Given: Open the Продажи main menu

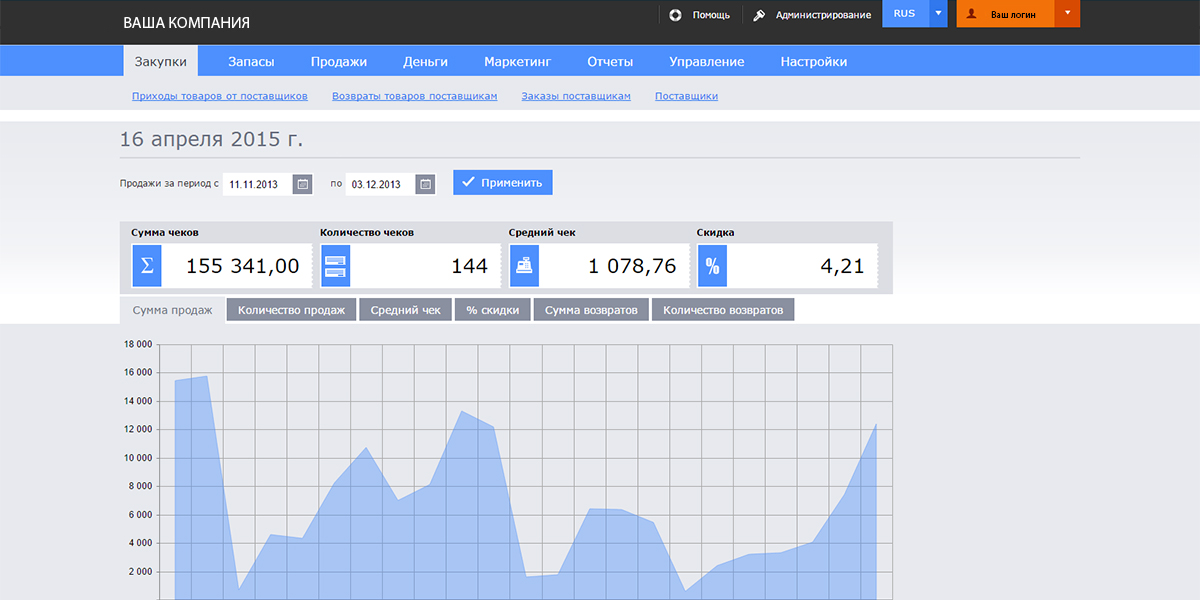Looking at the screenshot, I should (338, 61).
